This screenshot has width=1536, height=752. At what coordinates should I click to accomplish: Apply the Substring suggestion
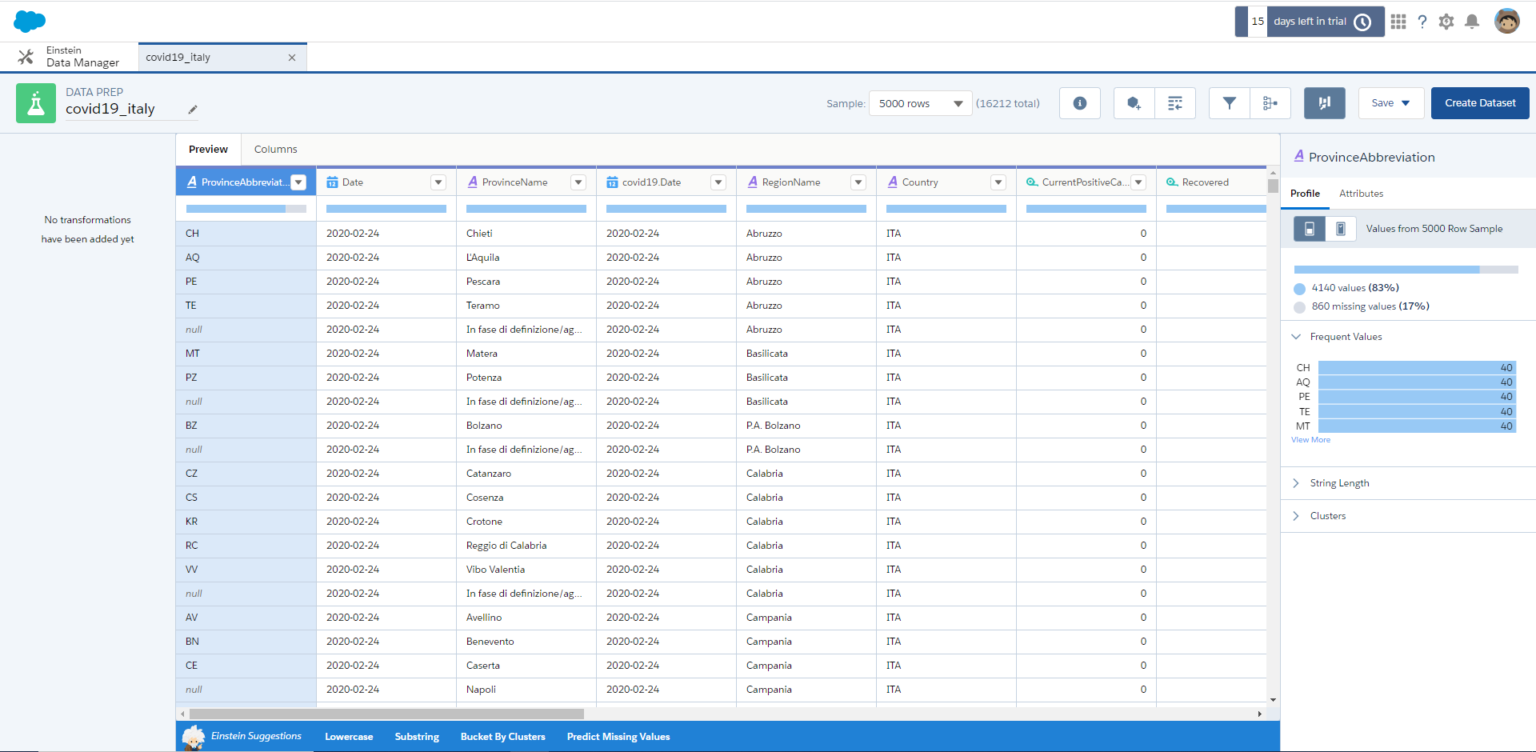(417, 737)
